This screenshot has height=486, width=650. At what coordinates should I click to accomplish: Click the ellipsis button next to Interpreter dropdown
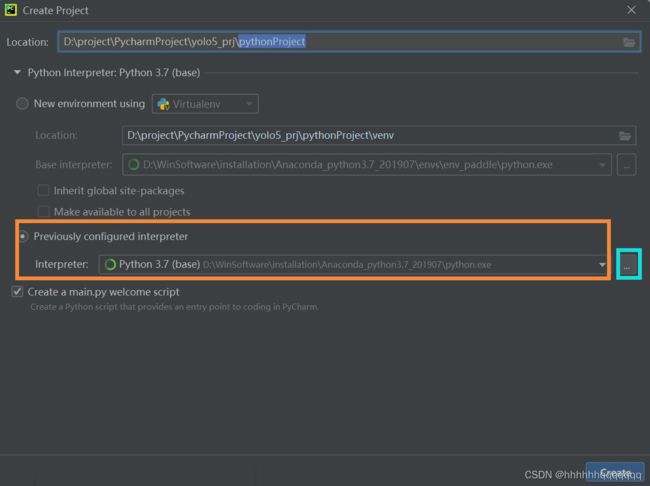pos(628,264)
